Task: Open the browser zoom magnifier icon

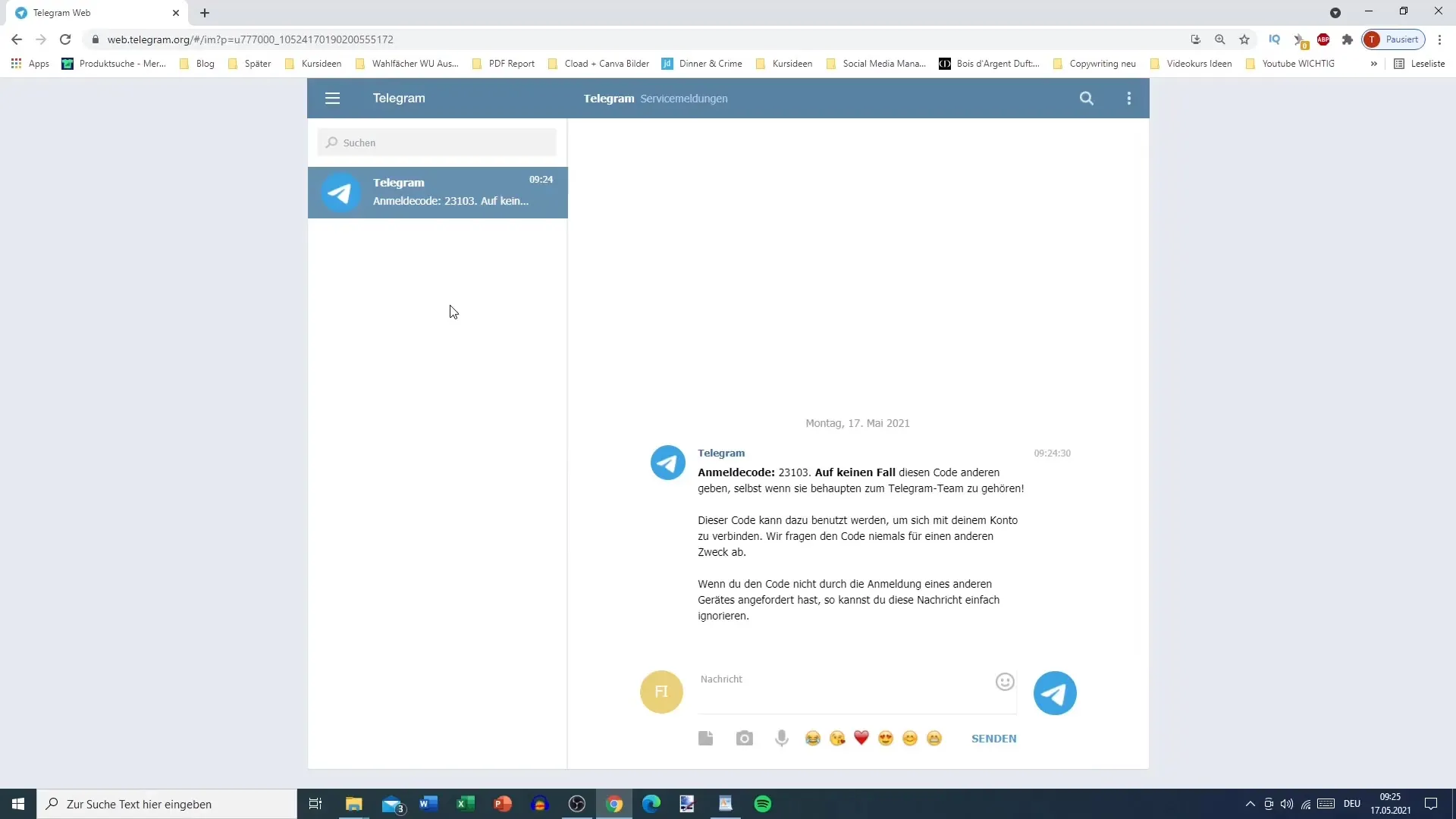Action: coord(1220,39)
